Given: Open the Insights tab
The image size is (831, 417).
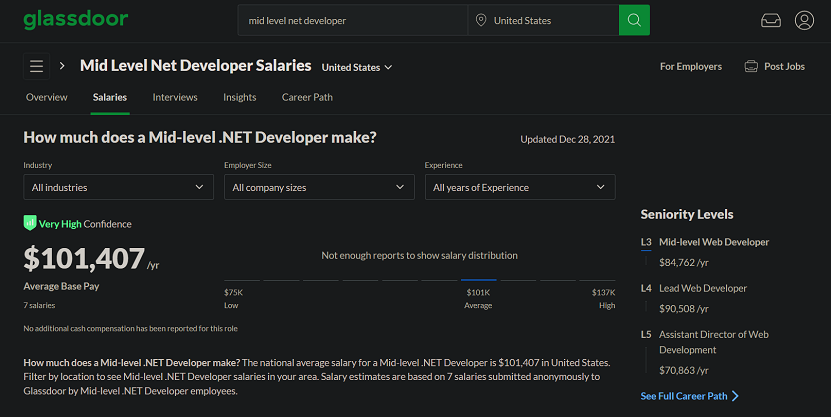Looking at the screenshot, I should click(x=240, y=97).
